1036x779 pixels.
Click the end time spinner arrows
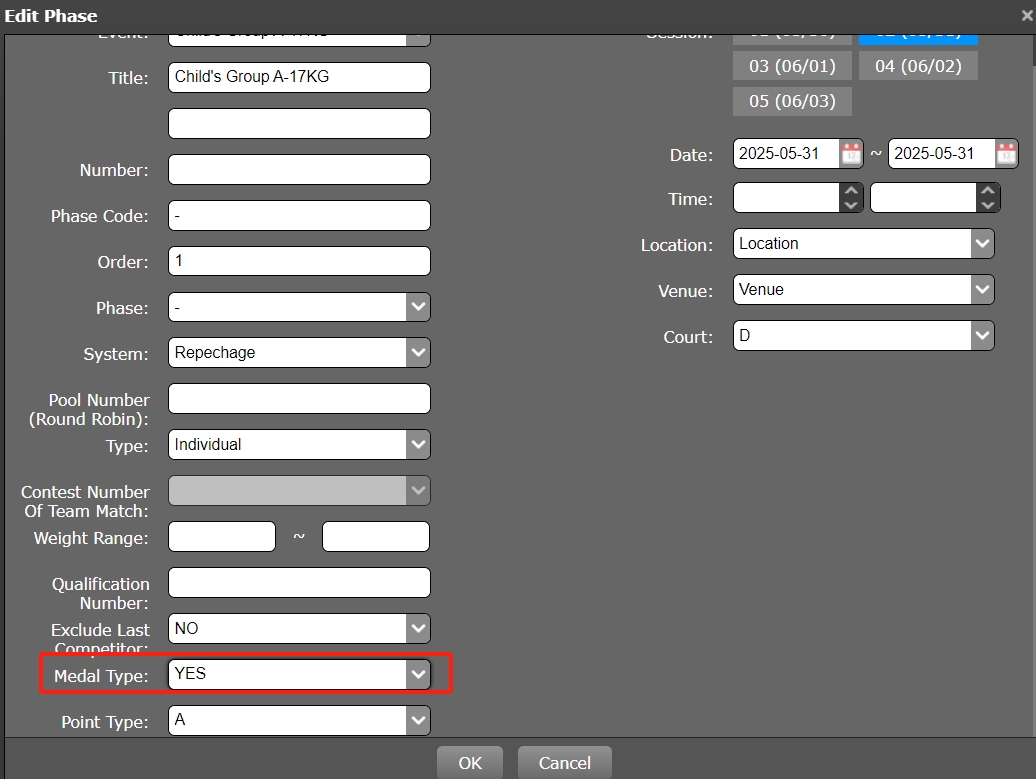click(988, 198)
